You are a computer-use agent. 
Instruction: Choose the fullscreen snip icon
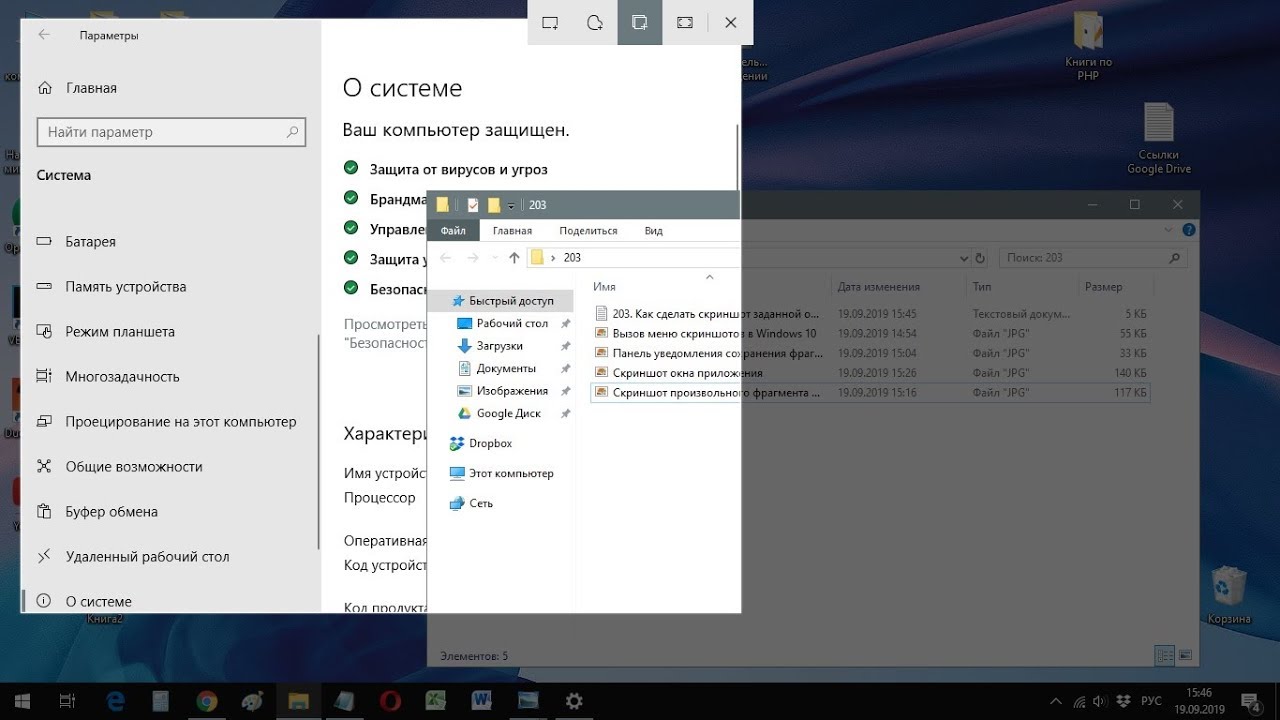(x=685, y=23)
